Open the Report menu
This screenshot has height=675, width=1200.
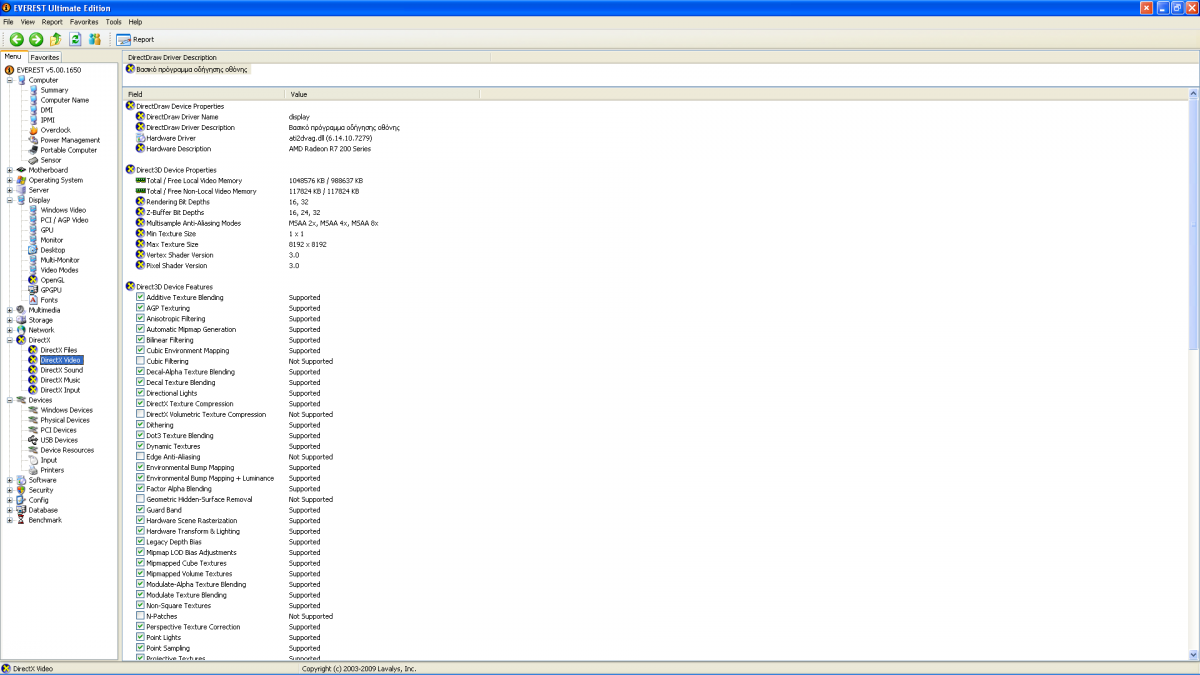tap(52, 21)
